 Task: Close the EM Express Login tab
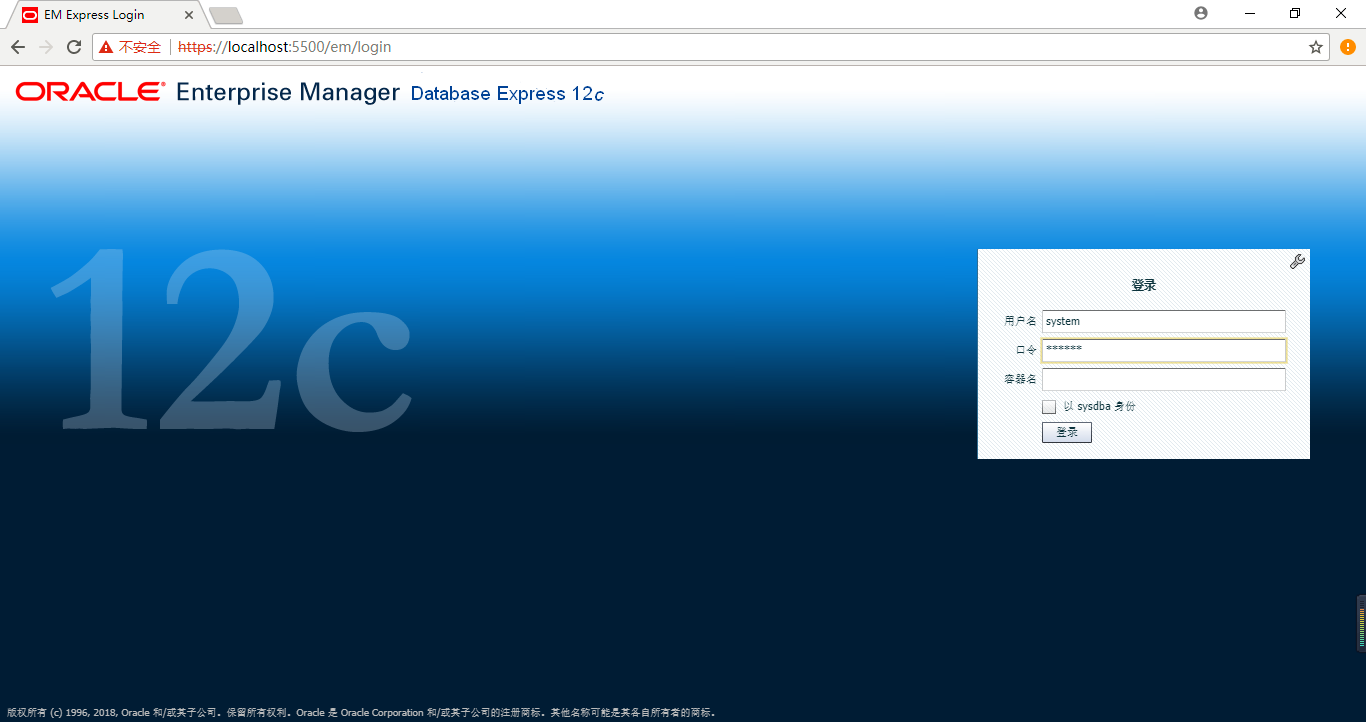click(189, 15)
